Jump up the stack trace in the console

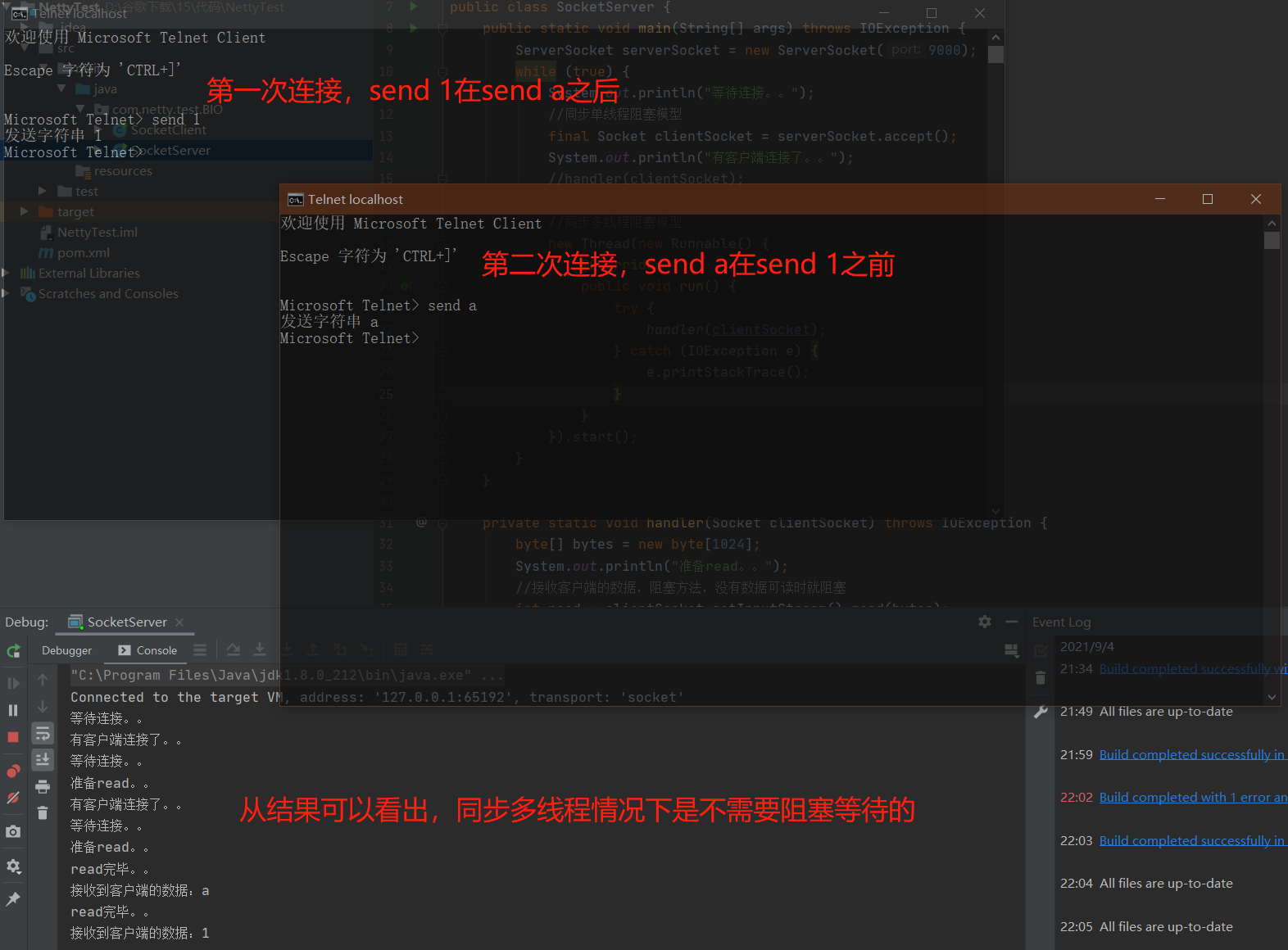43,680
